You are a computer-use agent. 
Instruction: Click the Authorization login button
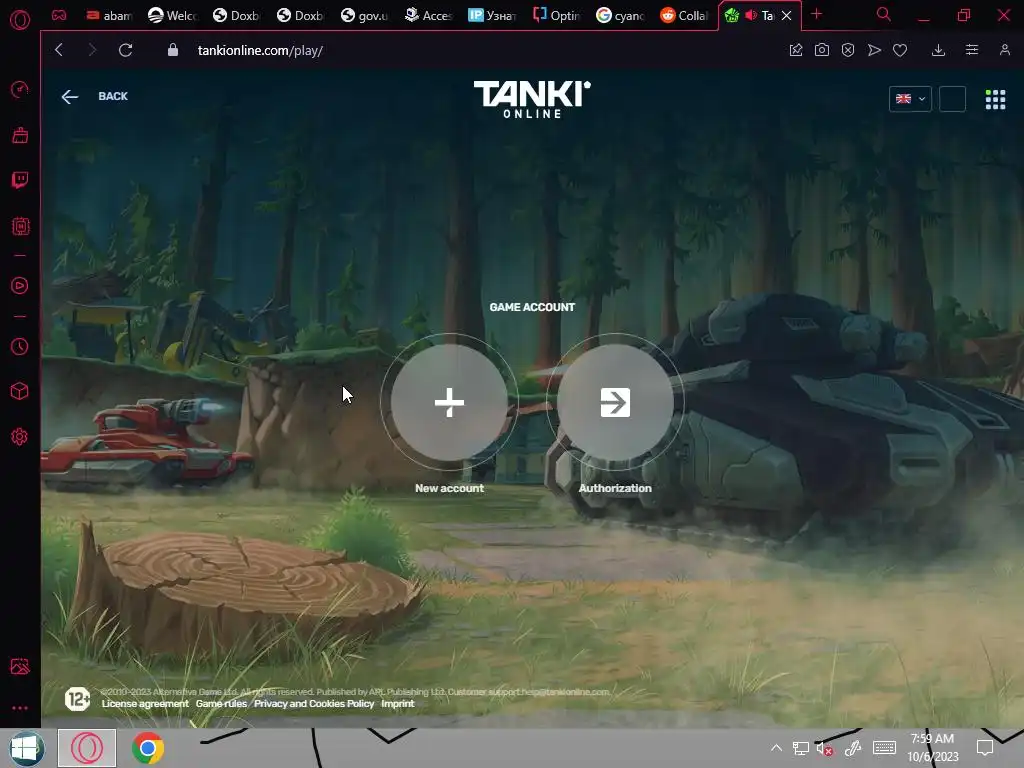pos(615,402)
